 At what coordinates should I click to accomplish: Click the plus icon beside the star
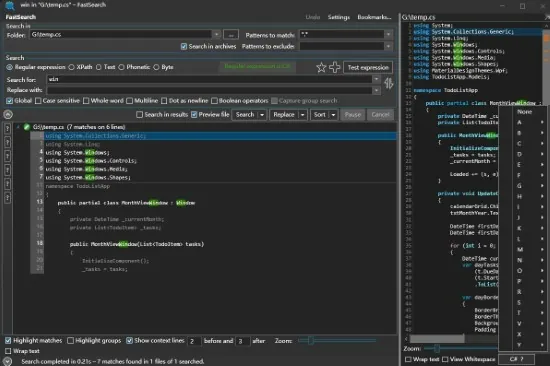(x=334, y=67)
